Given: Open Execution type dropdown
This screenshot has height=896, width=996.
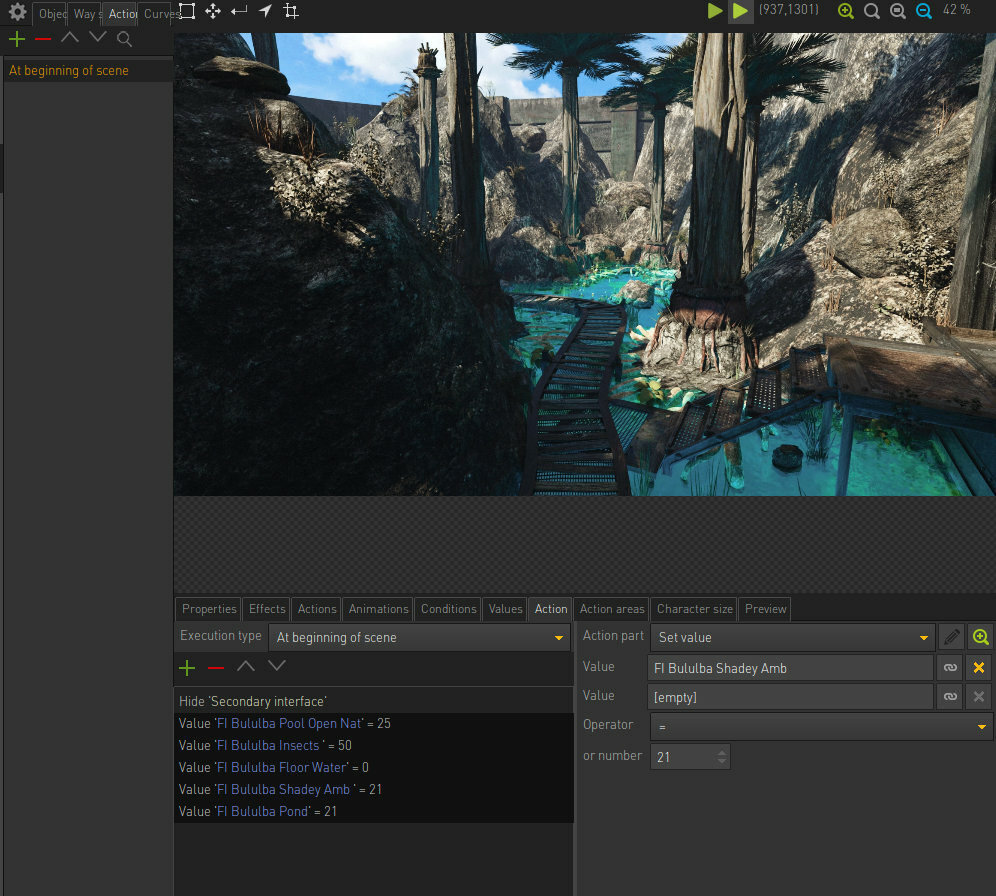Looking at the screenshot, I should (419, 637).
